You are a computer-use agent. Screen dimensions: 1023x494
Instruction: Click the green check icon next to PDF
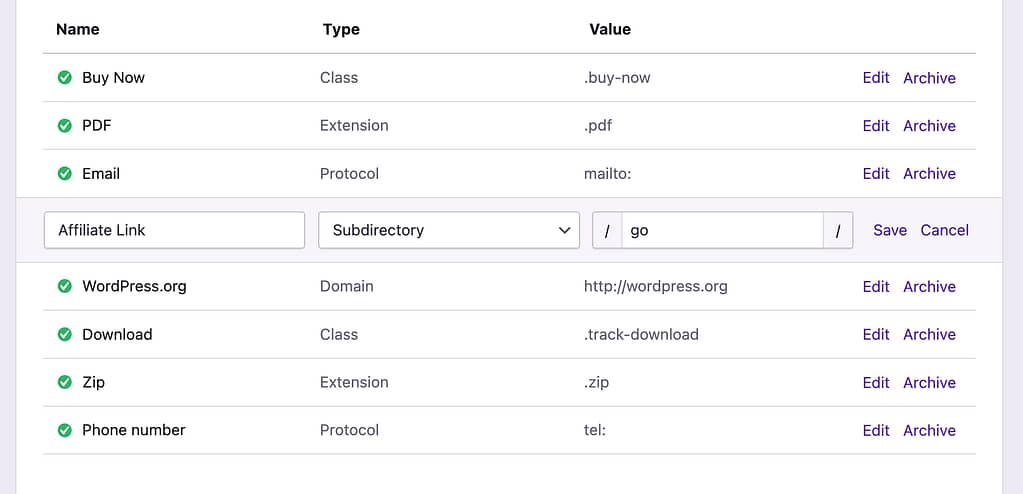pyautogui.click(x=65, y=126)
